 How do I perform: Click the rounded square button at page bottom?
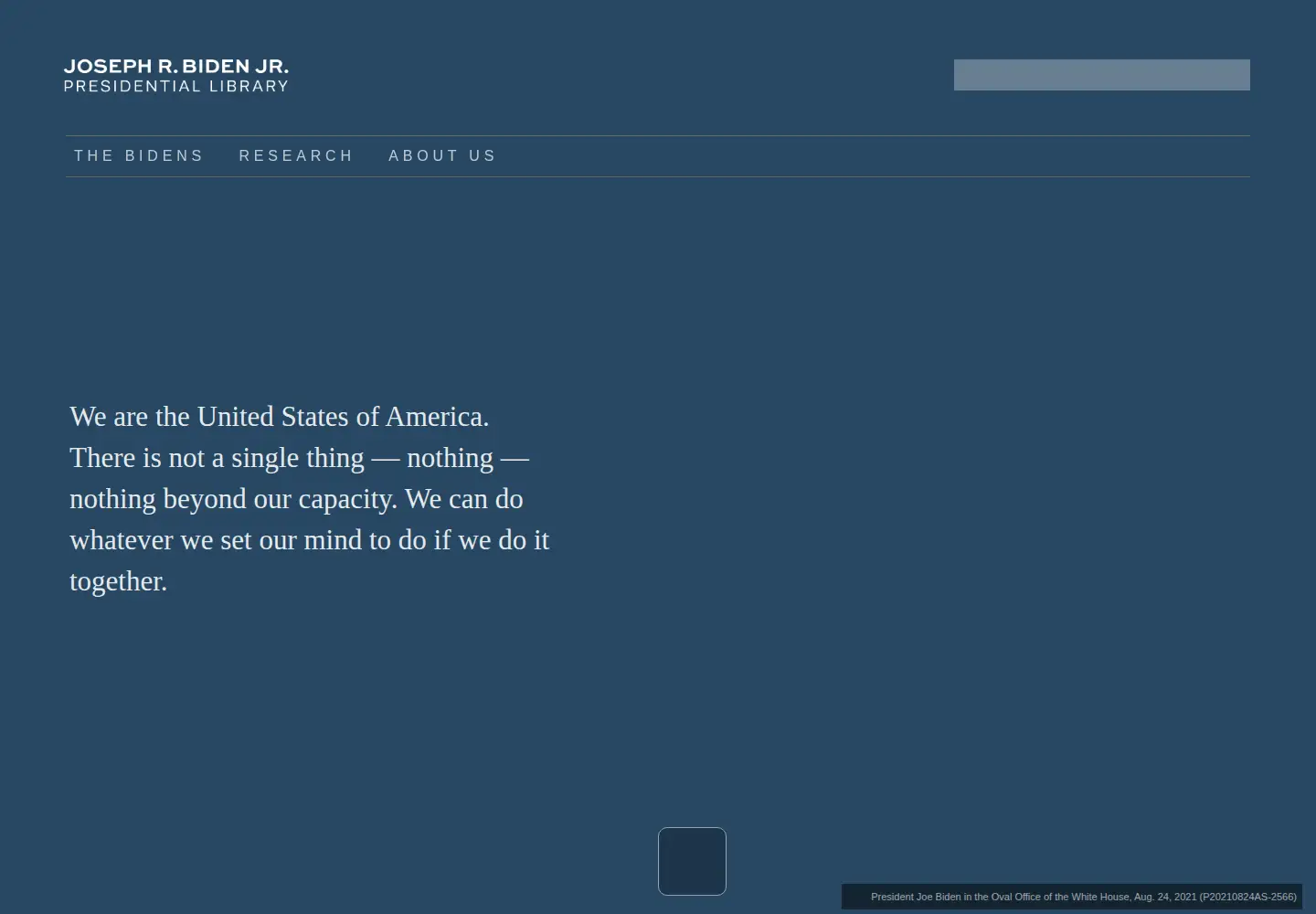[692, 861]
